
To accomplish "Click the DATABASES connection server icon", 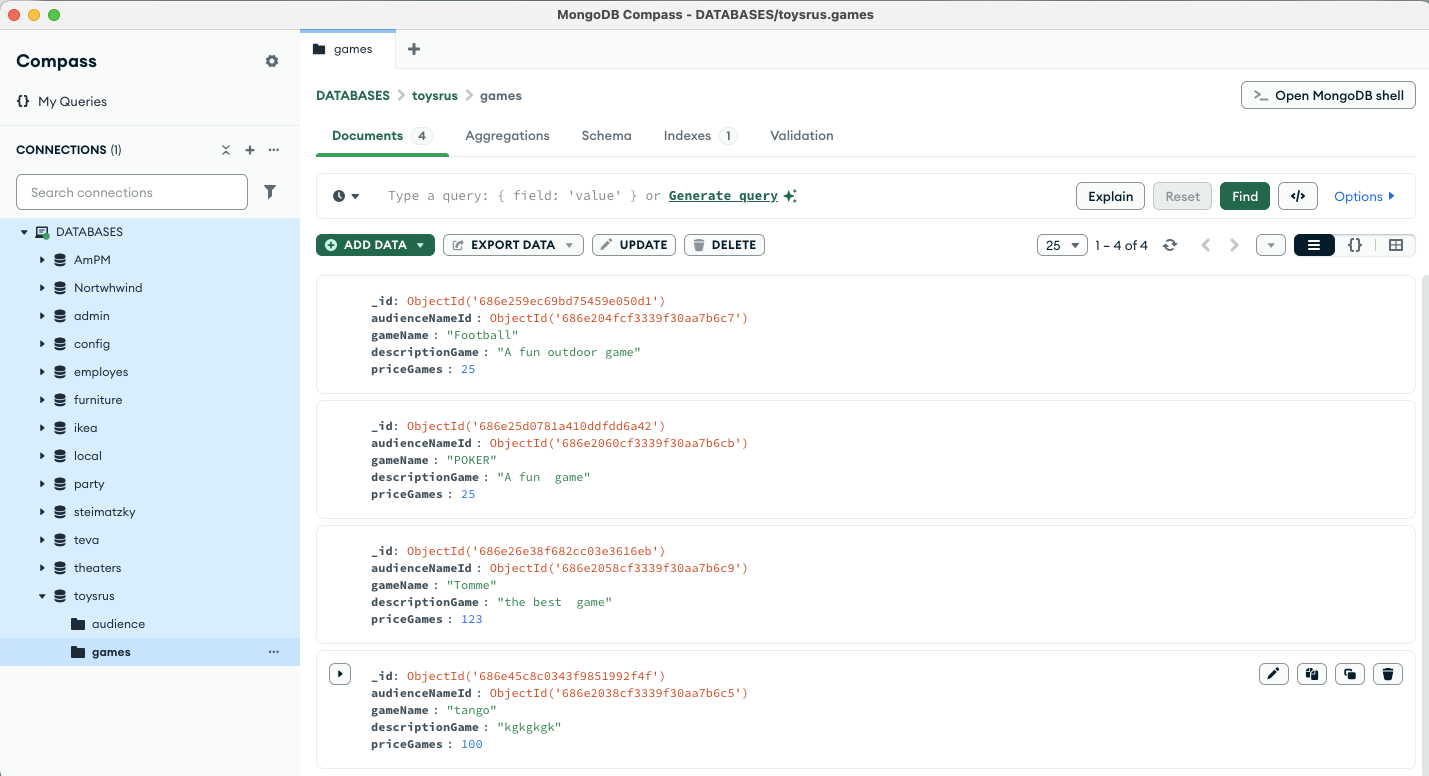I will pos(42,232).
